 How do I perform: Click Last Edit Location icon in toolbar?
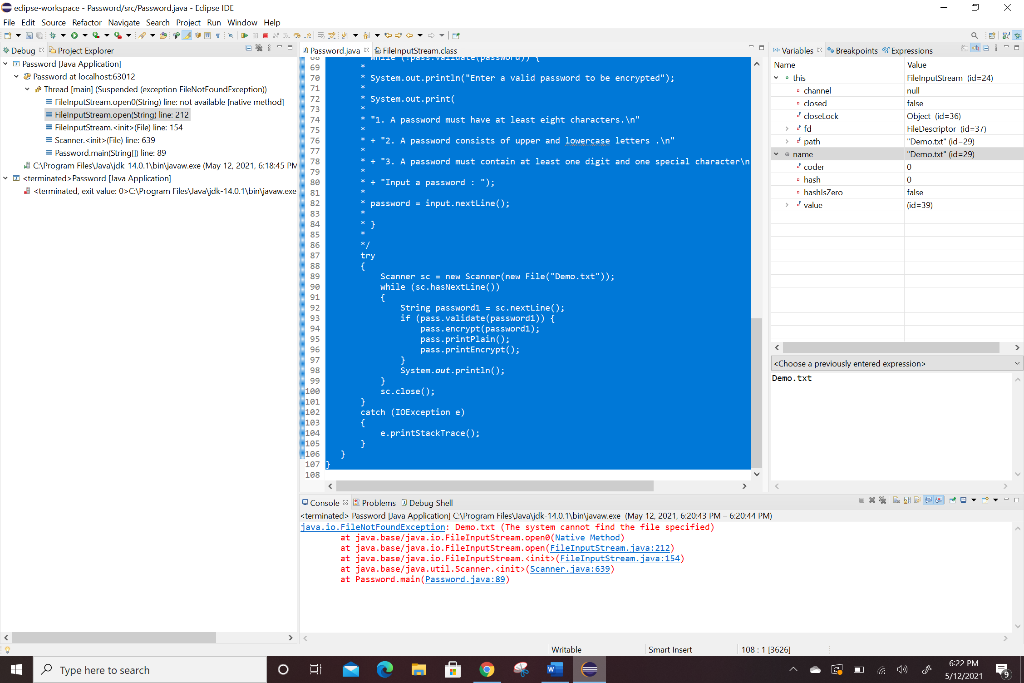pos(389,35)
